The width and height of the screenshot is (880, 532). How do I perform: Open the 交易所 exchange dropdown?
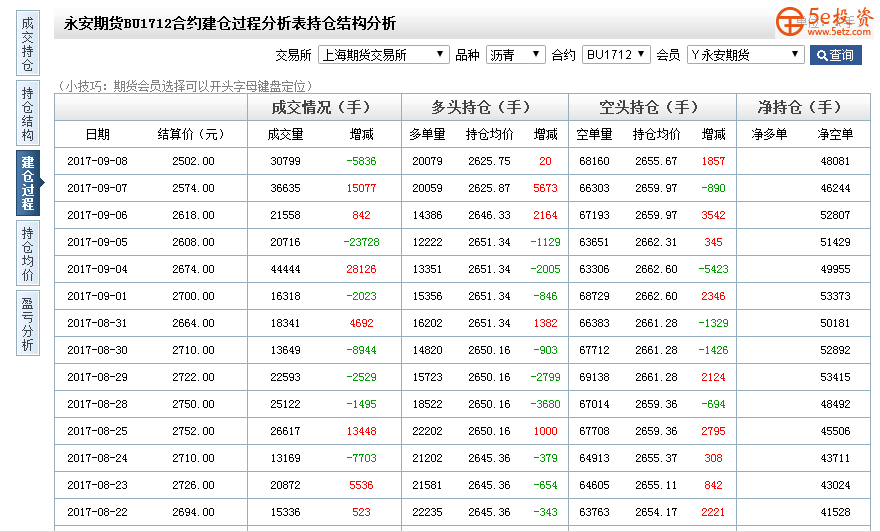point(383,54)
